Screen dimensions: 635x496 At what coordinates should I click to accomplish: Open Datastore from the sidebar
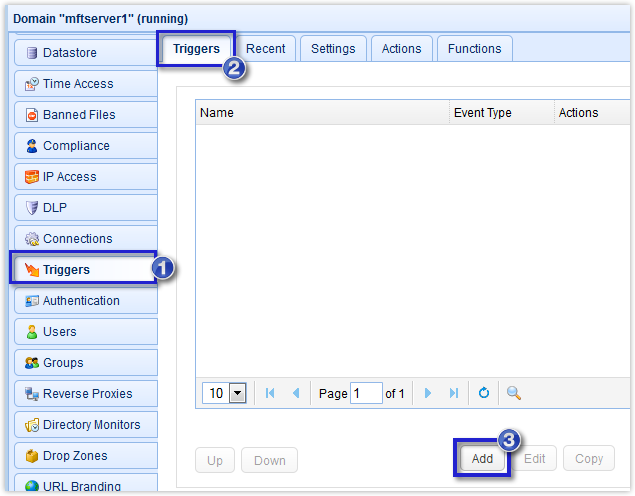(85, 53)
